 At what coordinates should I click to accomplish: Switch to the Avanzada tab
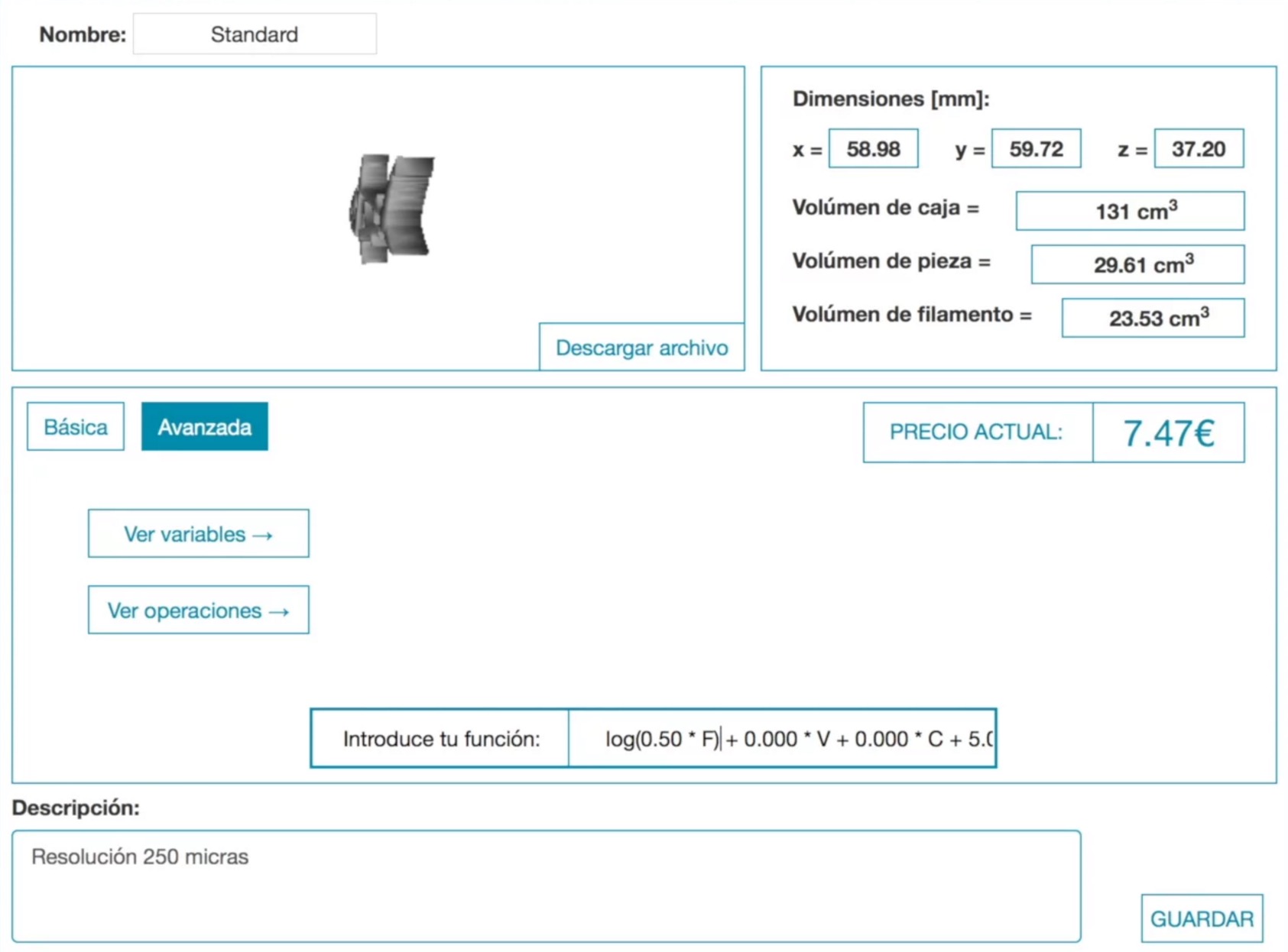pyautogui.click(x=204, y=427)
